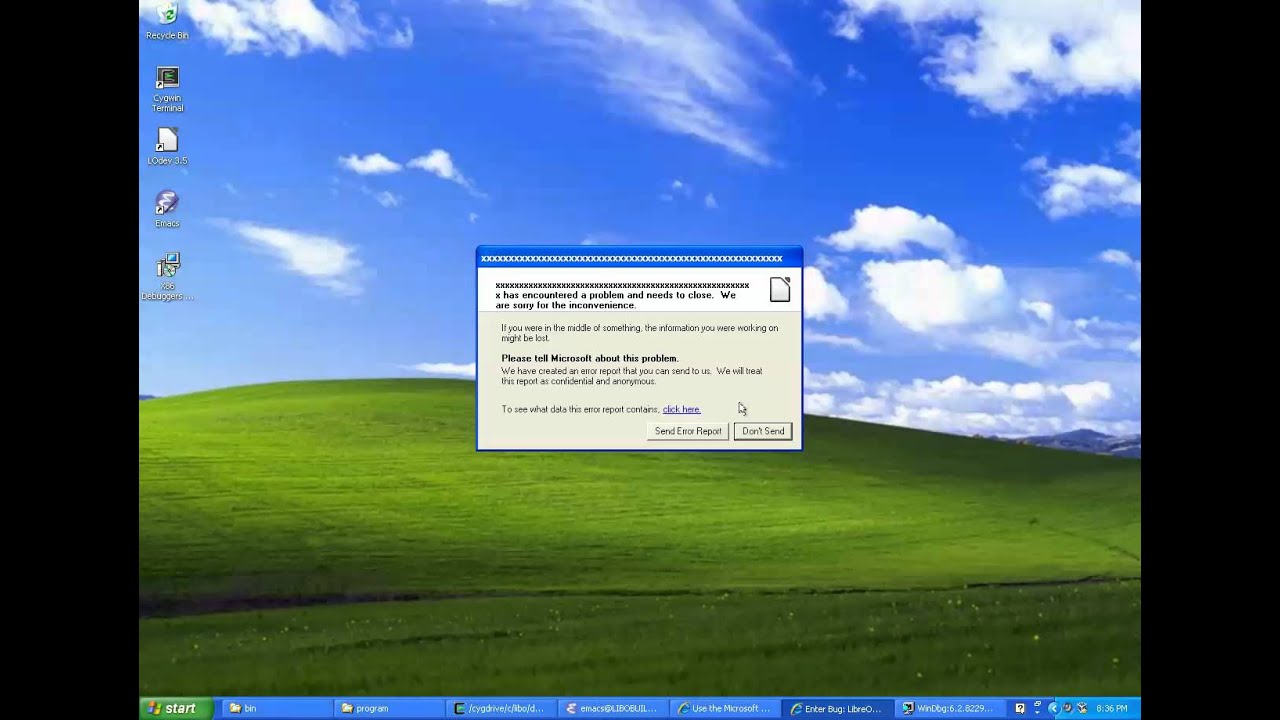This screenshot has width=1280, height=720.
Task: Open the Cygwin Terminal desktop icon
Action: tap(167, 89)
